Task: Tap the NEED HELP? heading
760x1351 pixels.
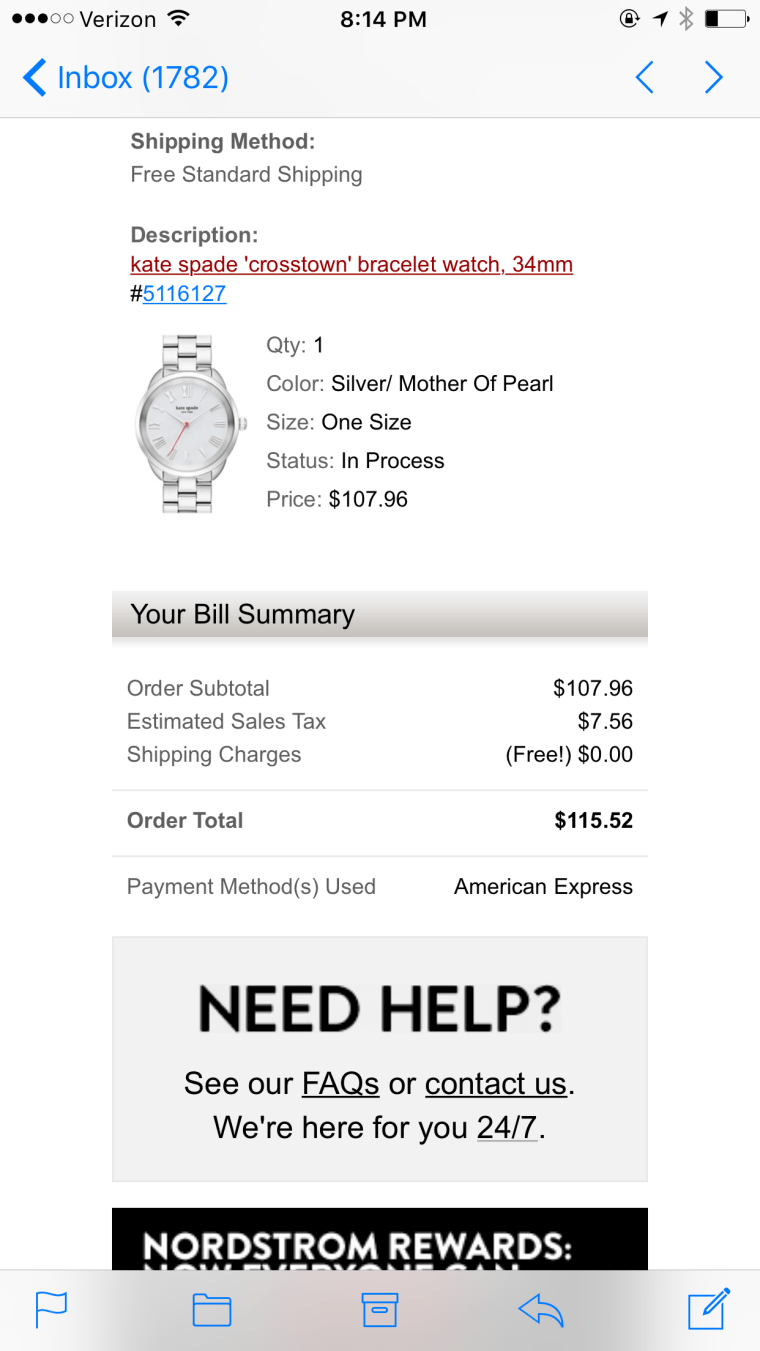Action: (x=380, y=1008)
